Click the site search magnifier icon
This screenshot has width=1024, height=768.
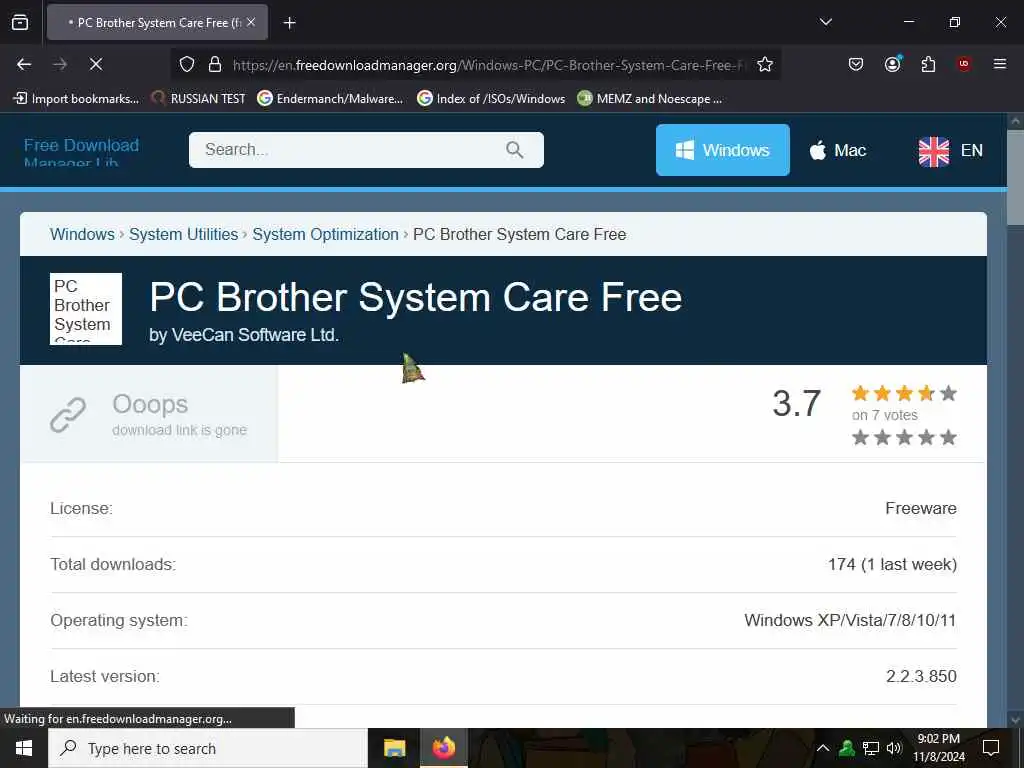click(515, 150)
